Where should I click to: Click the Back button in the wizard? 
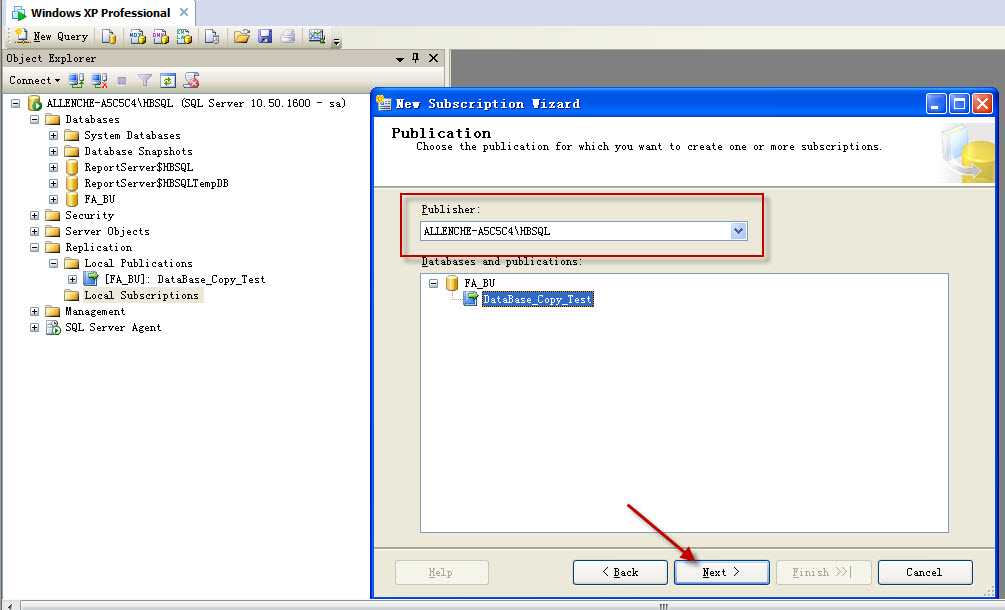(620, 572)
